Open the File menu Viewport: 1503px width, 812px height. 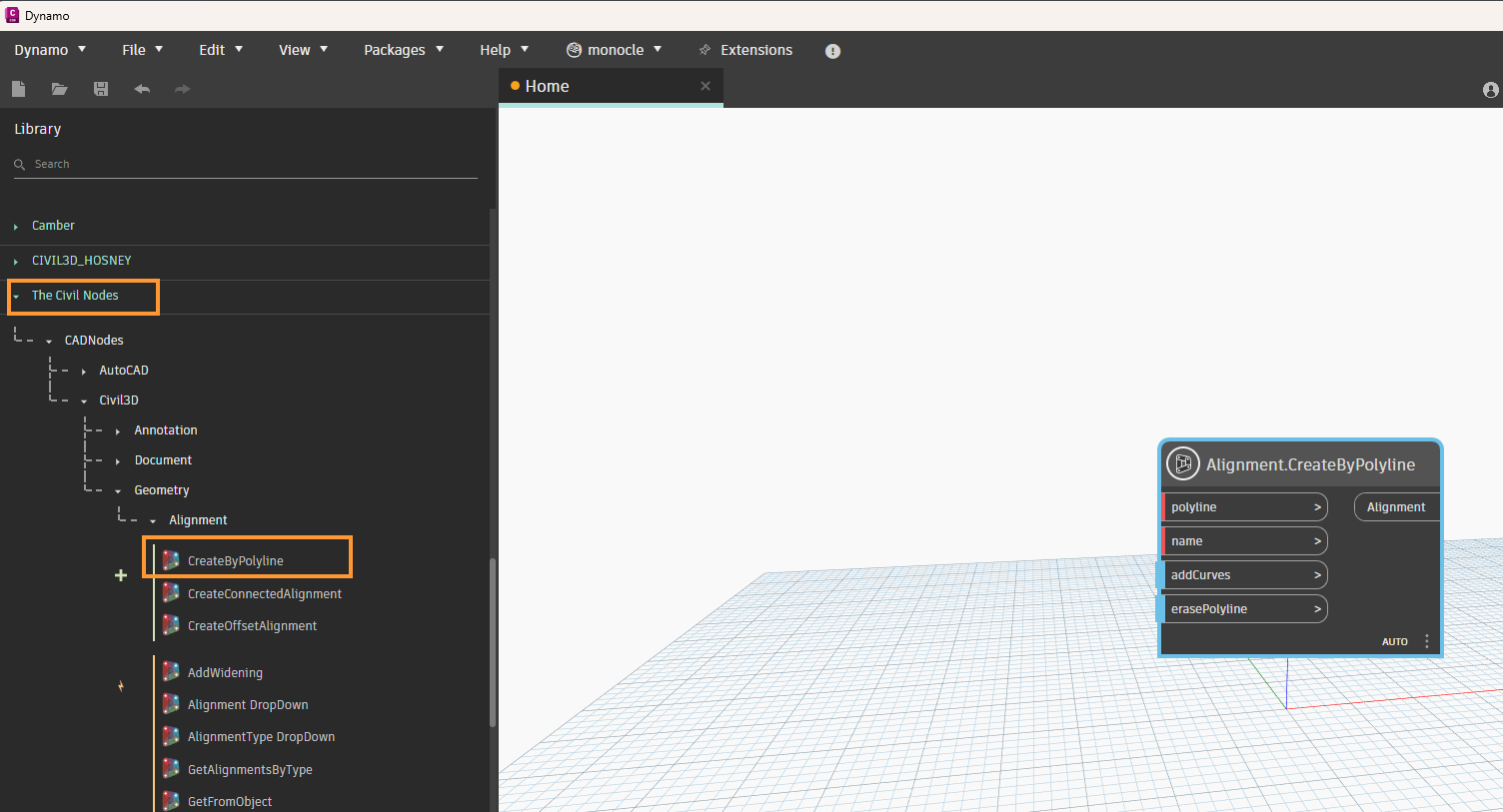[142, 50]
